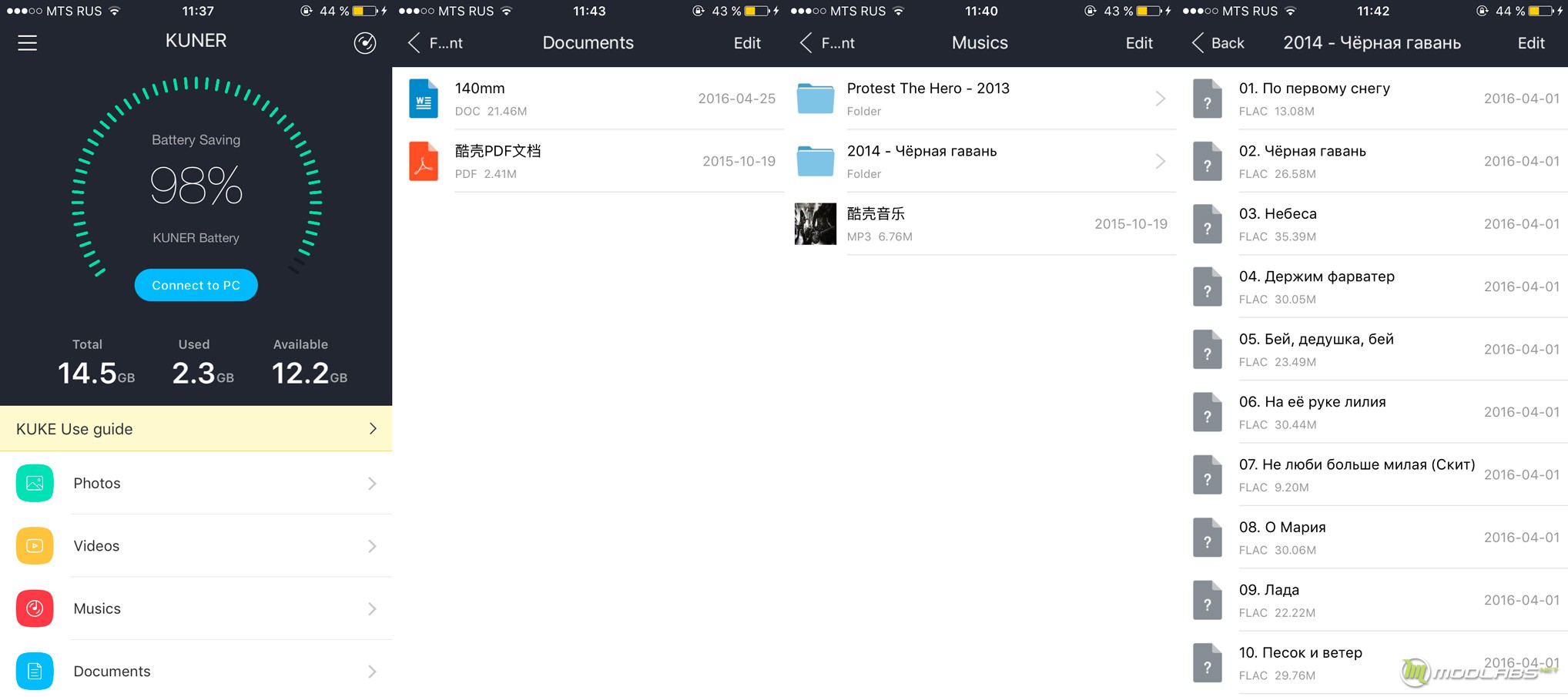Tap file icon for 10. Песок и ветер
Image resolution: width=1568 pixels, height=697 pixels.
click(1208, 663)
